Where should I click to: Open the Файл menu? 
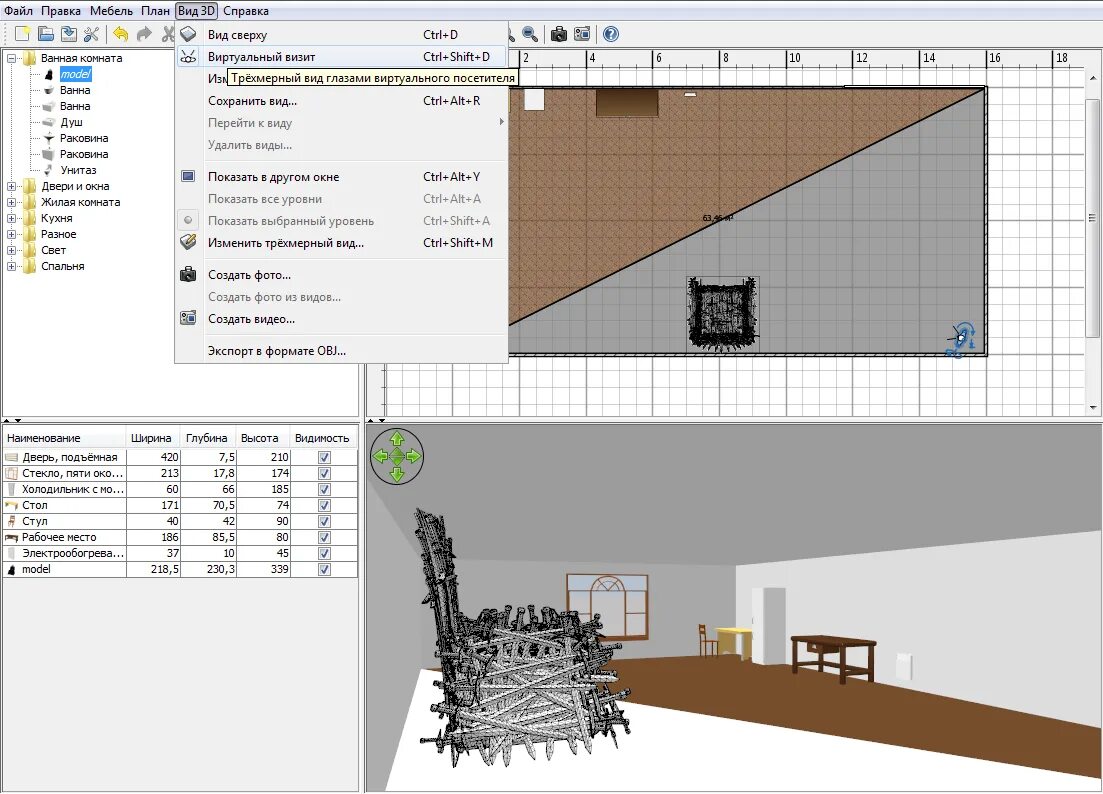pyautogui.click(x=18, y=11)
